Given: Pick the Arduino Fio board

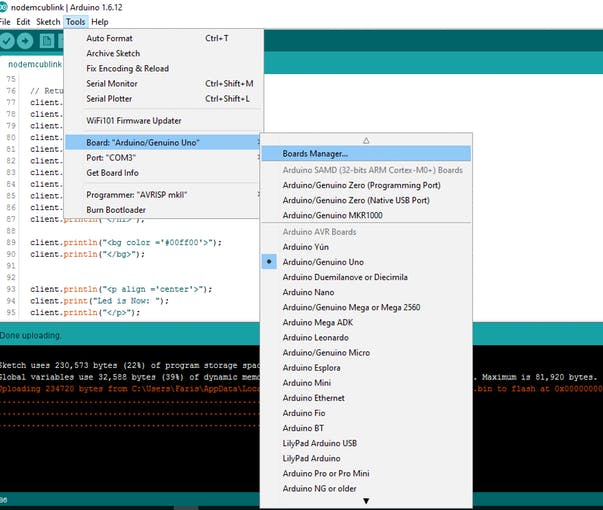Looking at the screenshot, I should coord(366,413).
